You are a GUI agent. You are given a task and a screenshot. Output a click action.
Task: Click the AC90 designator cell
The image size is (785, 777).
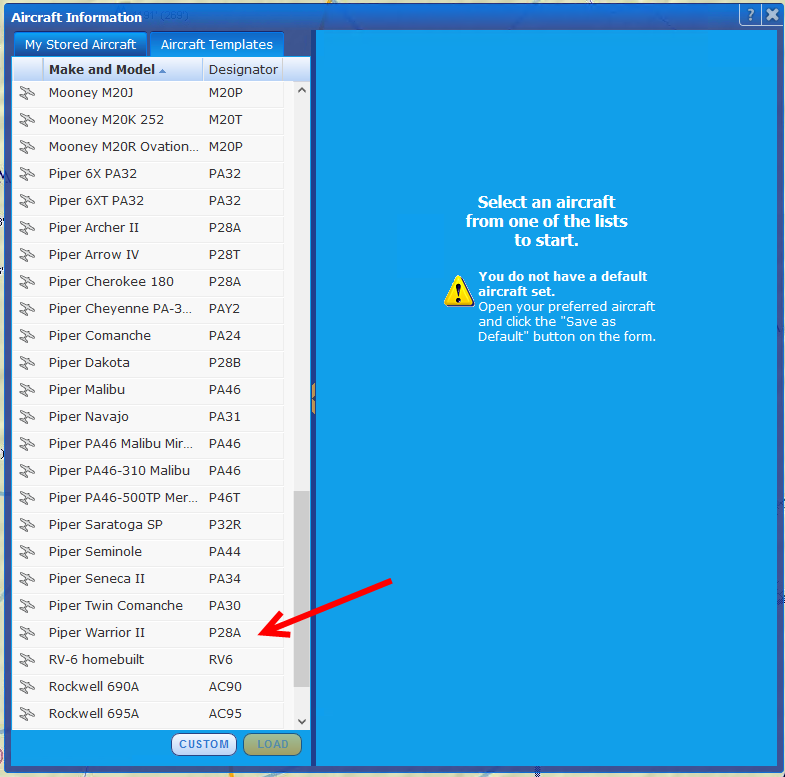pyautogui.click(x=225, y=687)
